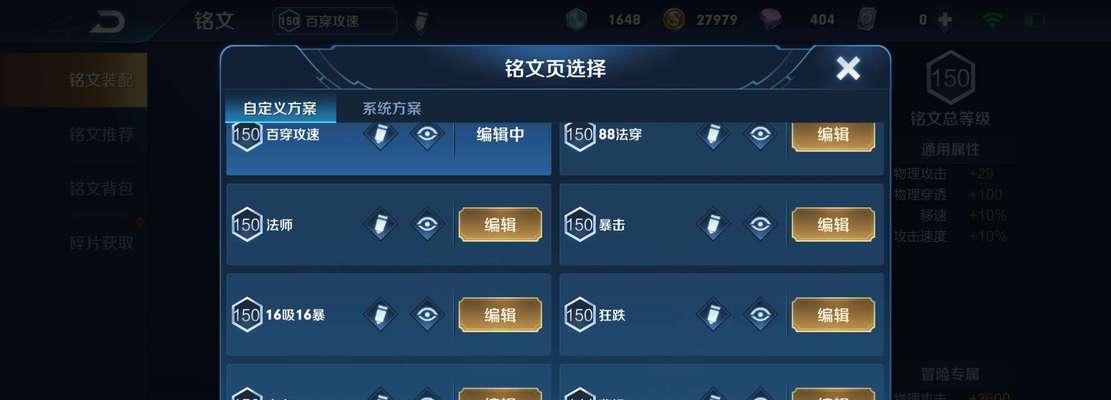Click pencil icon for 狂跌 page

pos(713,314)
